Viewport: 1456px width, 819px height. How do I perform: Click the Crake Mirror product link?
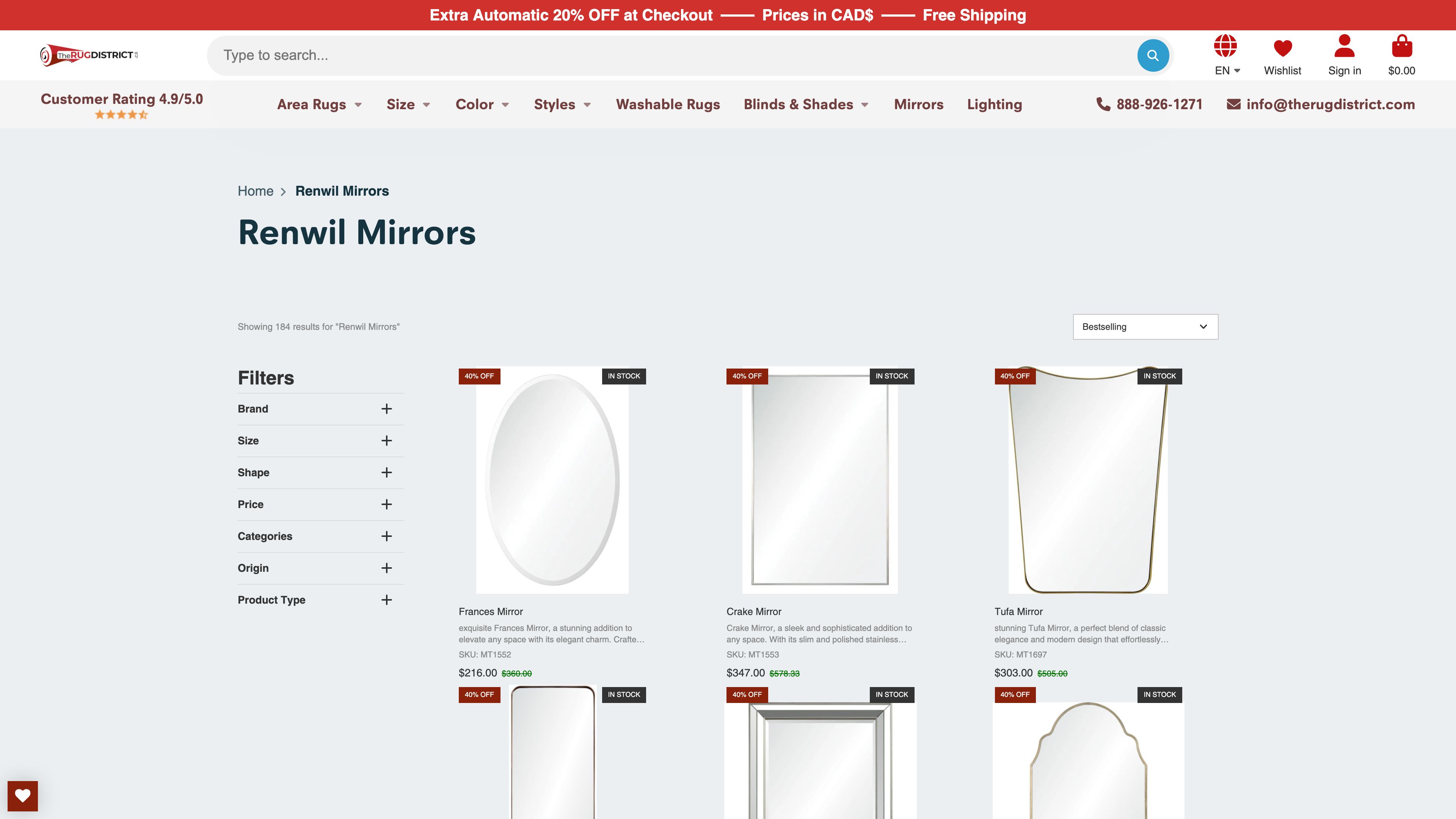pos(753,611)
